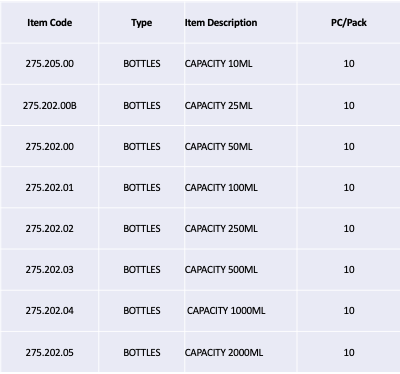This screenshot has height=374, width=400.
Task: Click item code 275.202.02
Action: pyautogui.click(x=50, y=229)
